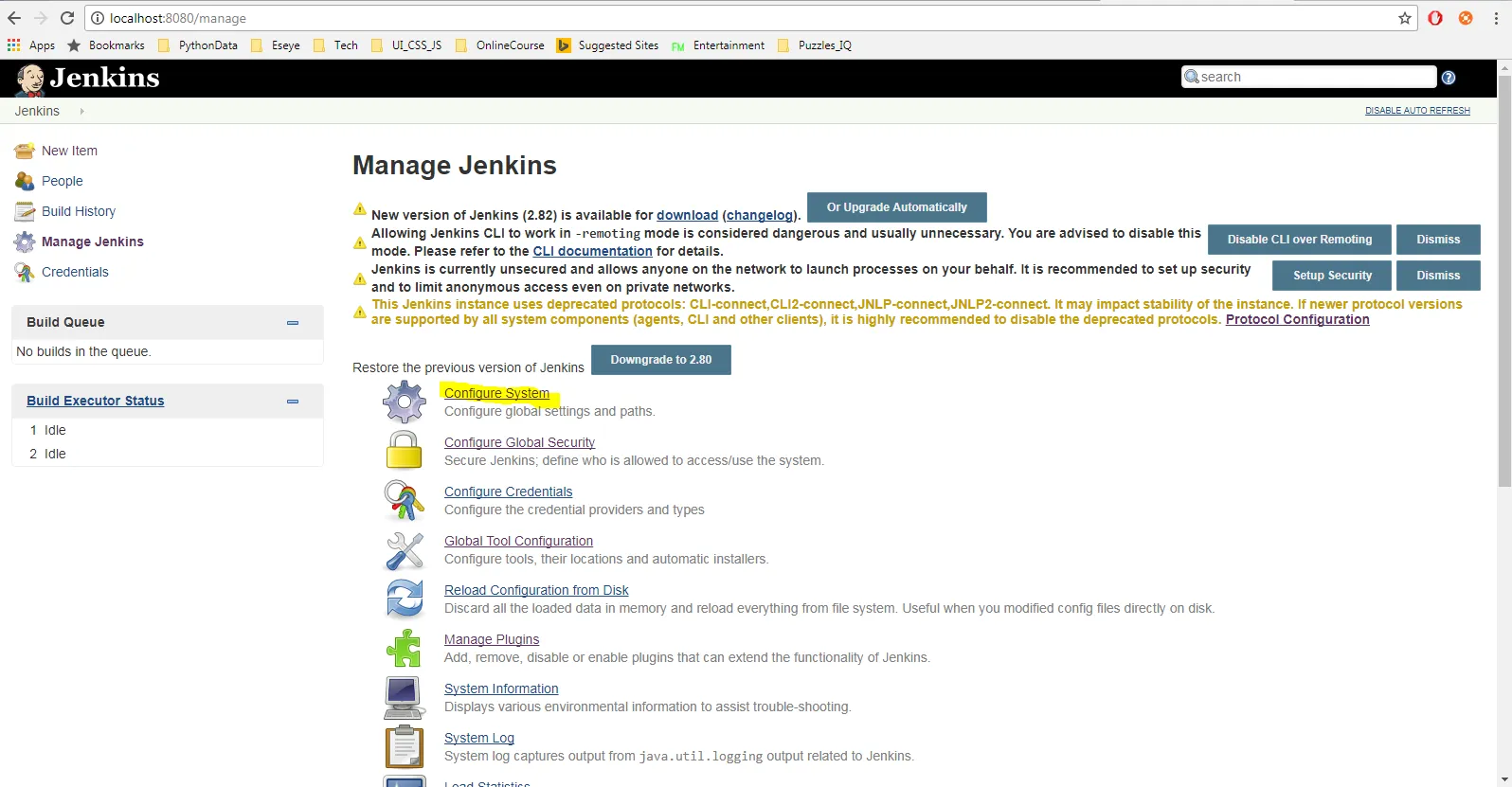
Task: Open the Global Tool Configuration link
Action: [x=518, y=541]
